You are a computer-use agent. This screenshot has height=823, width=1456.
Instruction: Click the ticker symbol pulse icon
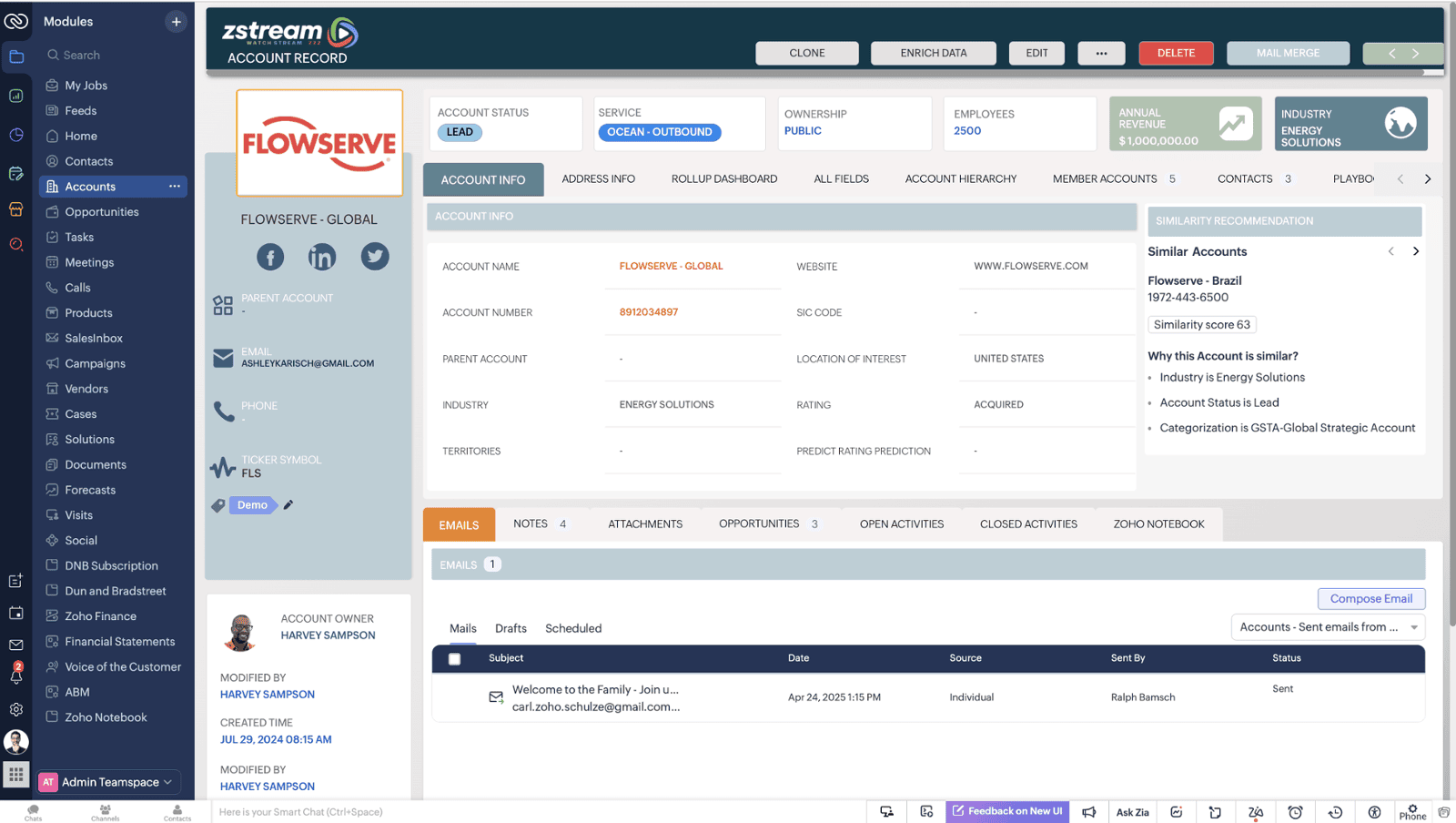pyautogui.click(x=223, y=467)
